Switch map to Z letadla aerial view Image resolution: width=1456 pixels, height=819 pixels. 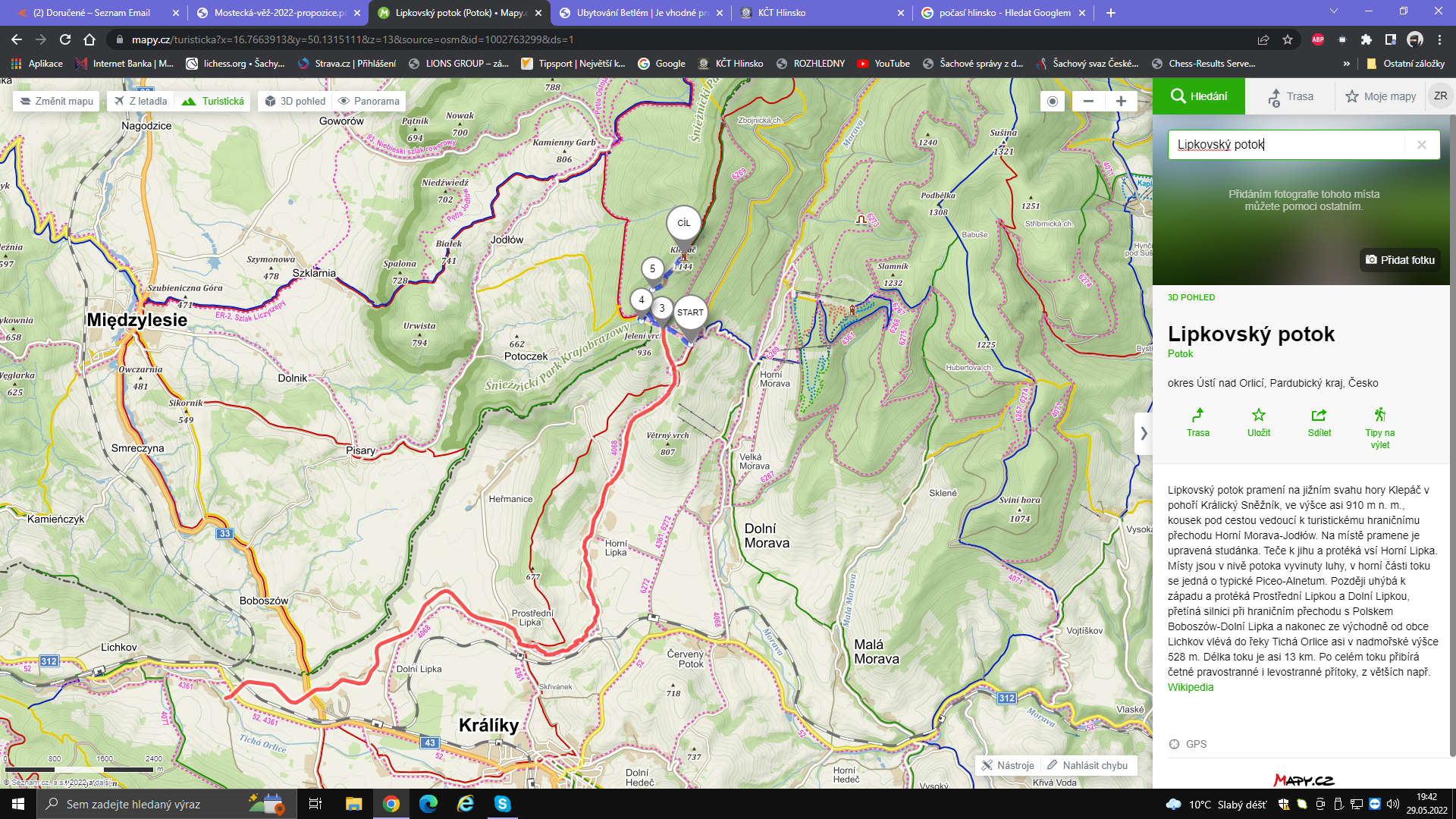(x=141, y=102)
